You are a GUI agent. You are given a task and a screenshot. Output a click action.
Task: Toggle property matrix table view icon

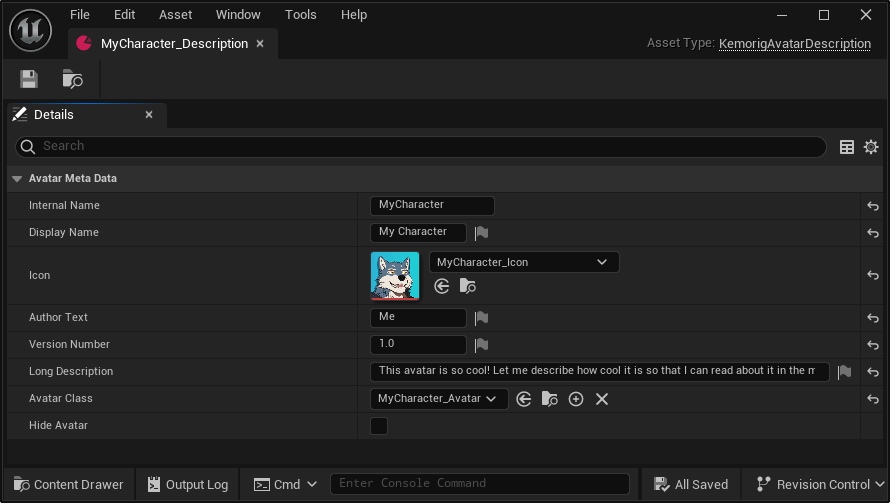pyautogui.click(x=847, y=147)
